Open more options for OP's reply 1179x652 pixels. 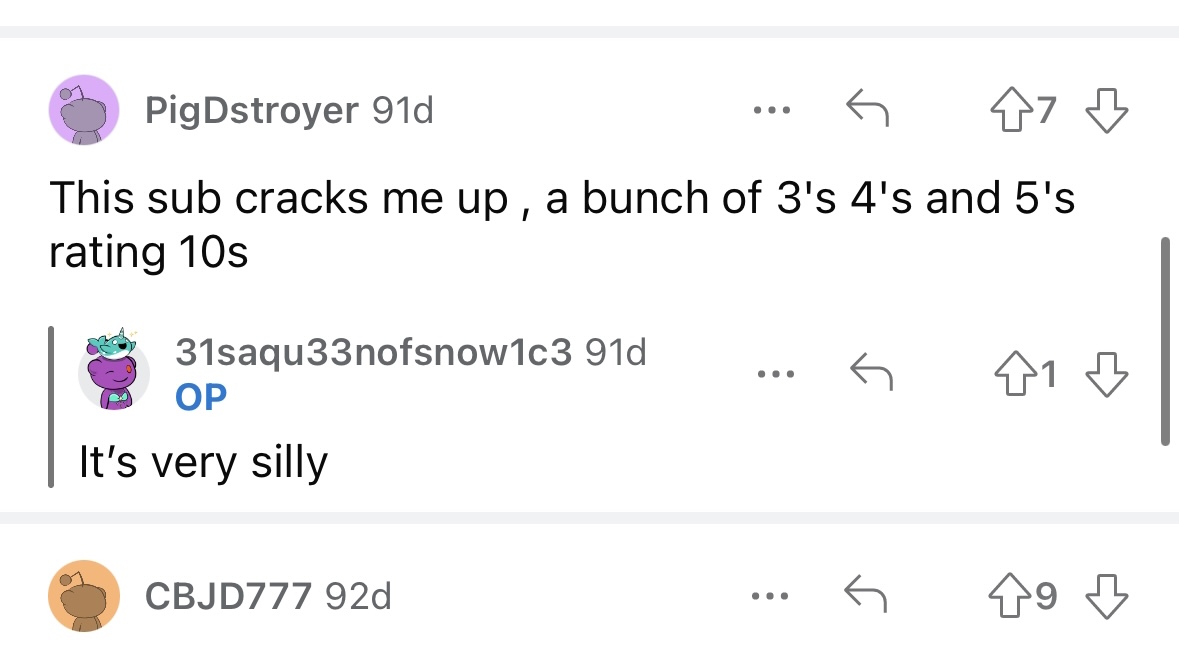pyautogui.click(x=771, y=375)
